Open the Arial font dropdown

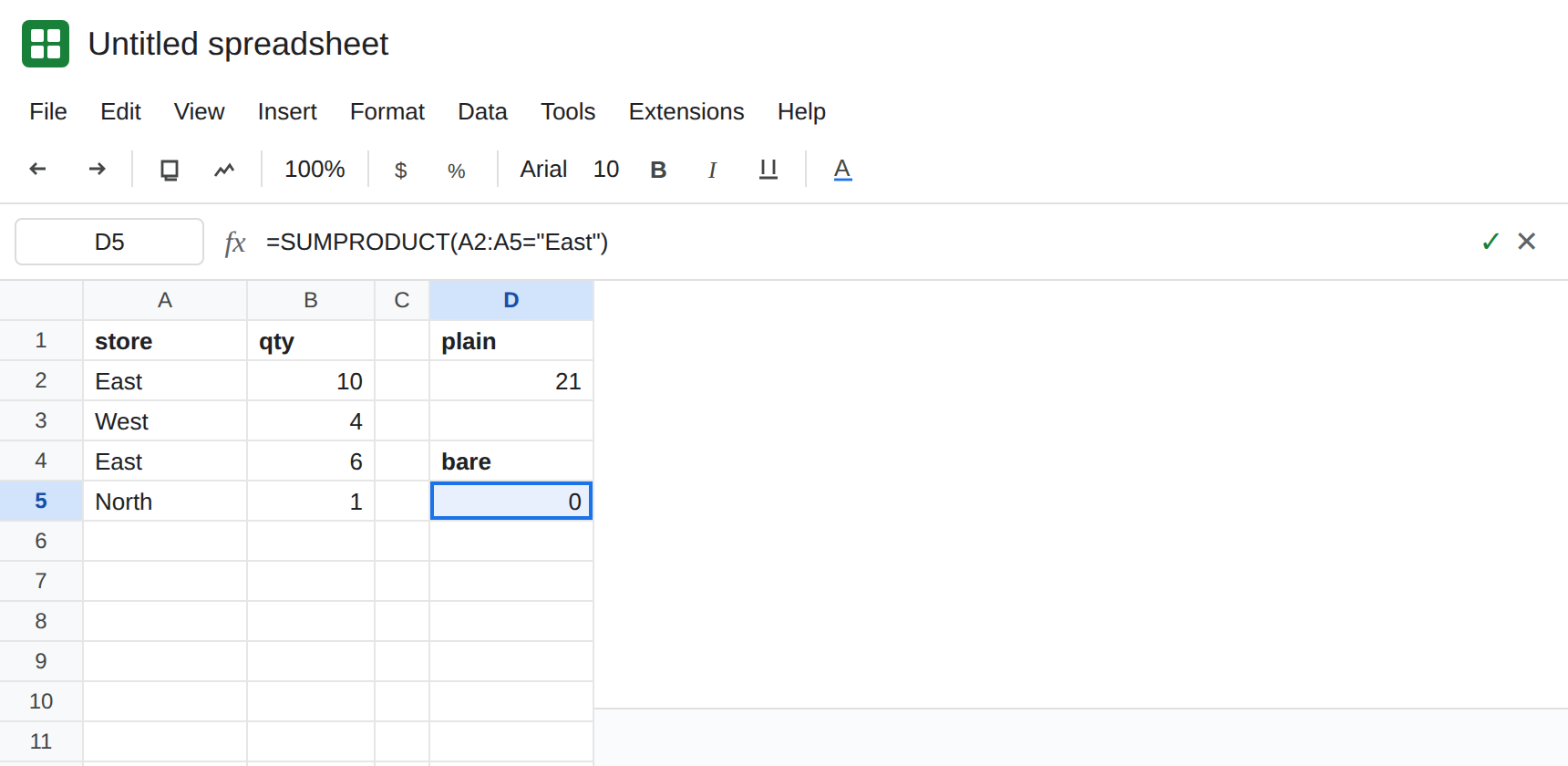pos(543,170)
